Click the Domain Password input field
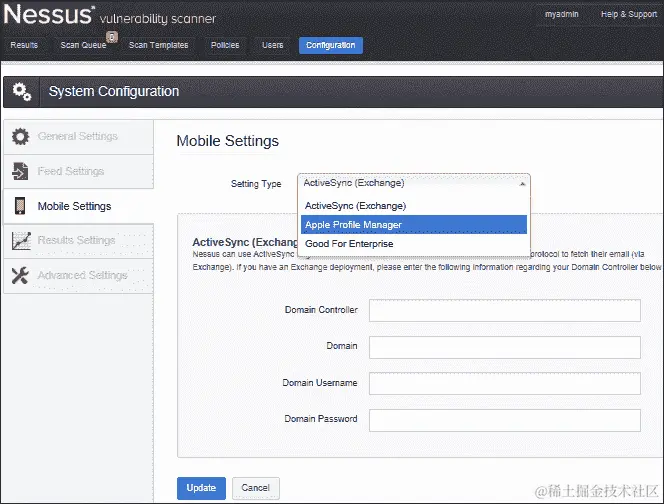 click(x=504, y=420)
